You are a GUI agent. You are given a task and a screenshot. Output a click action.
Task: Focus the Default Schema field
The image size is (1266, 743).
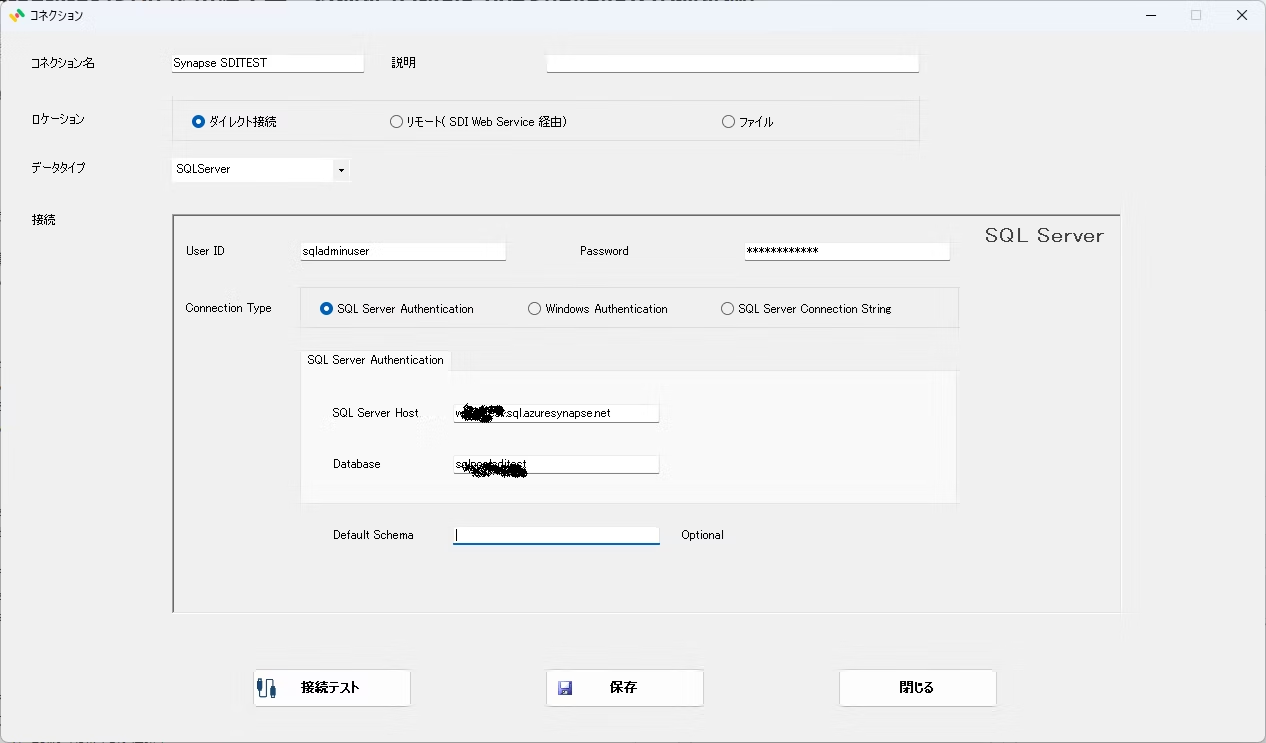click(x=556, y=535)
